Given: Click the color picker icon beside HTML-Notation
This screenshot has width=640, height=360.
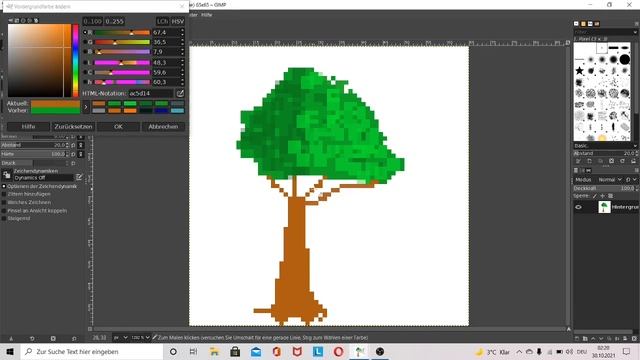Looking at the screenshot, I should [180, 93].
